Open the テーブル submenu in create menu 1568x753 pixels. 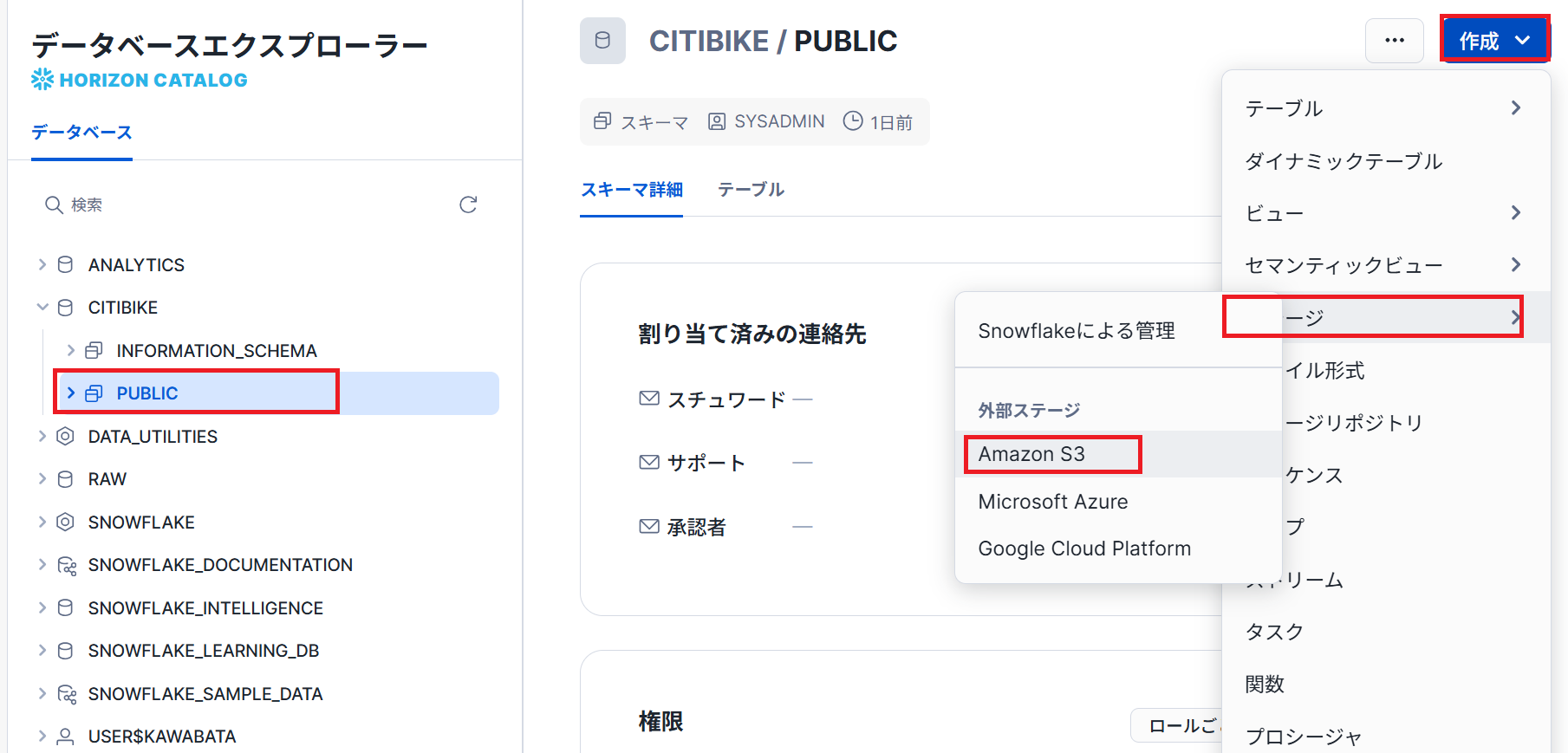[x=1386, y=108]
